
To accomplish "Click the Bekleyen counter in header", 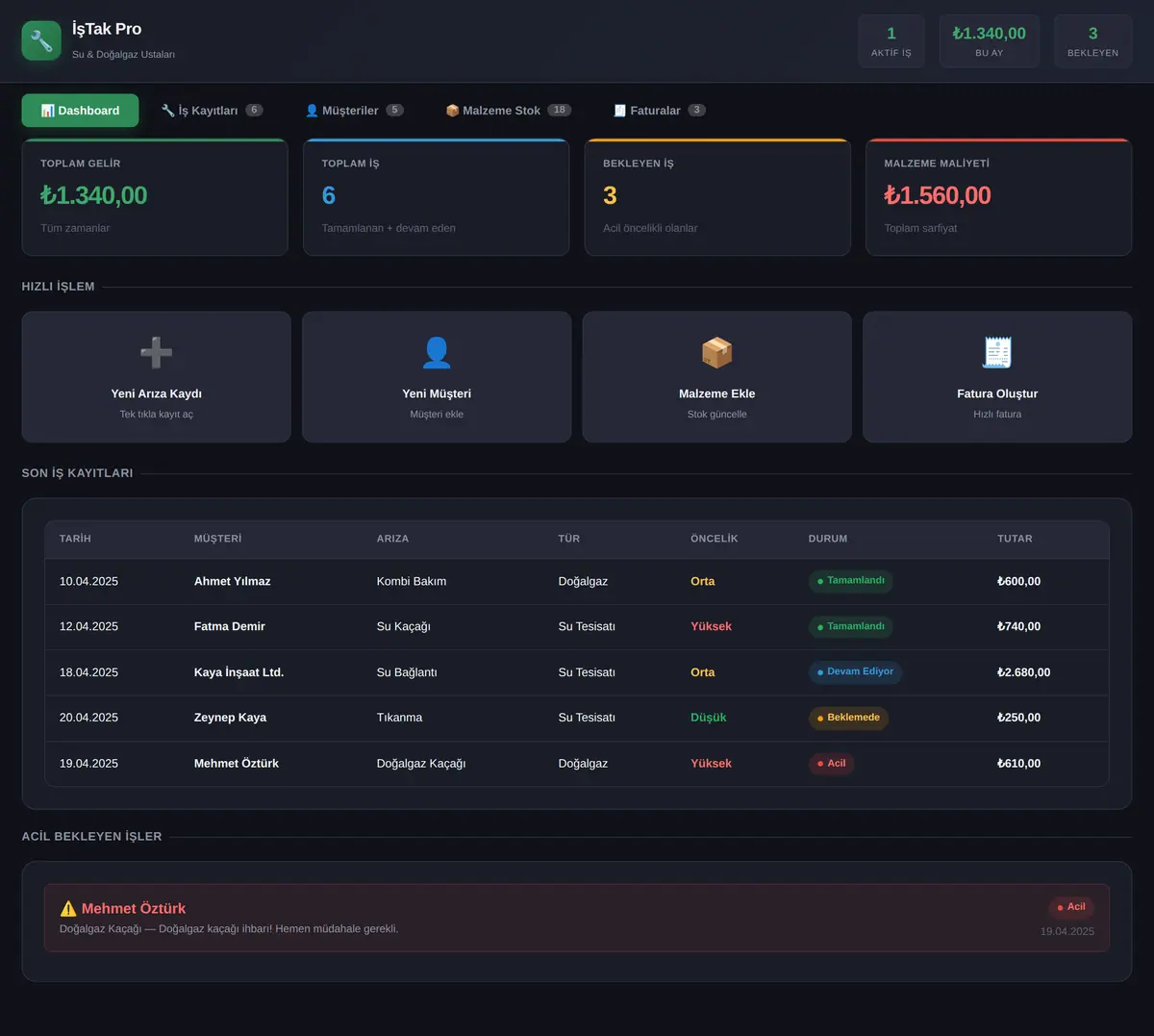I will 1093,41.
